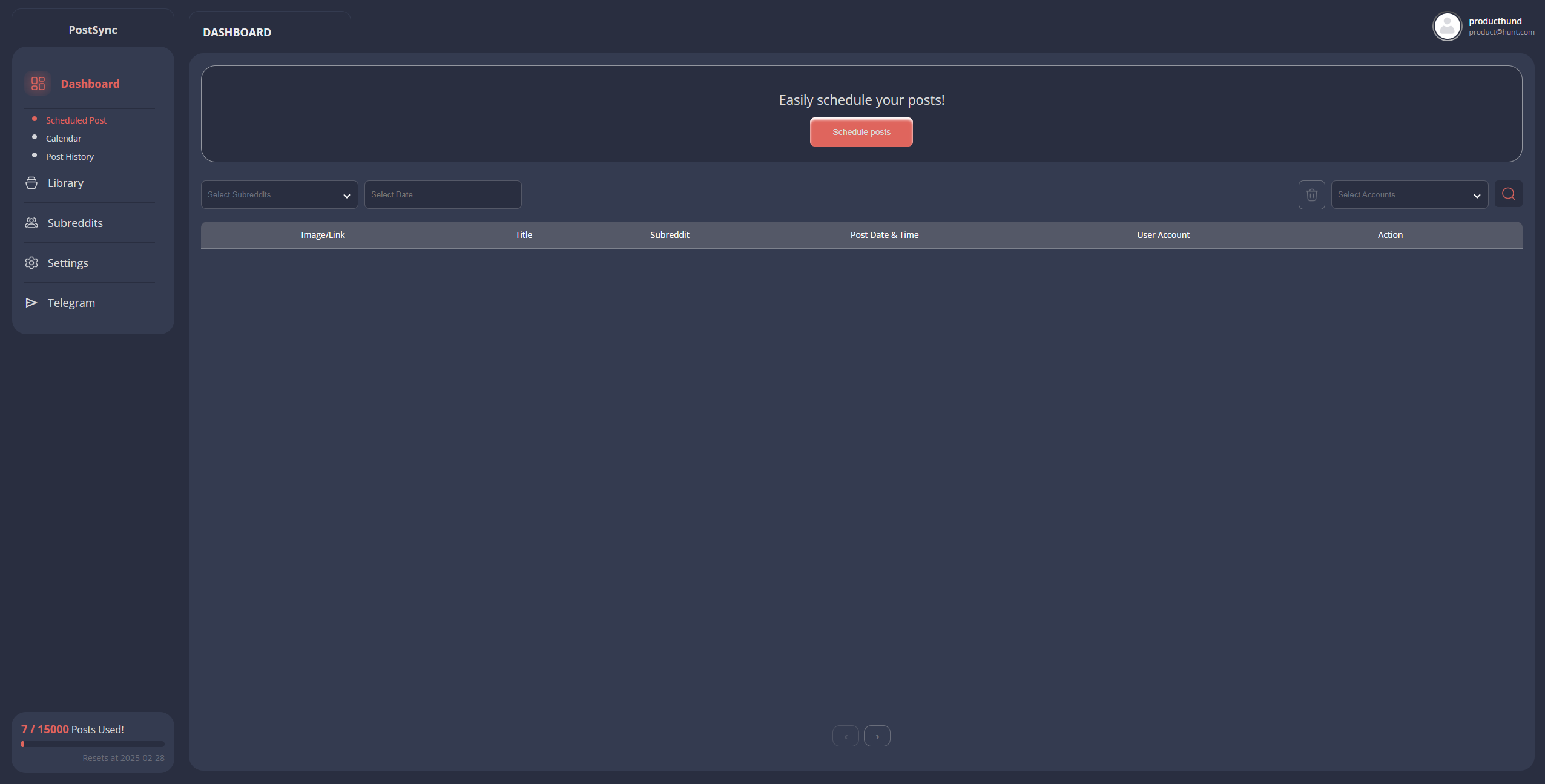The height and width of the screenshot is (784, 1545).
Task: Click the Telegram paper plane icon
Action: (31, 303)
